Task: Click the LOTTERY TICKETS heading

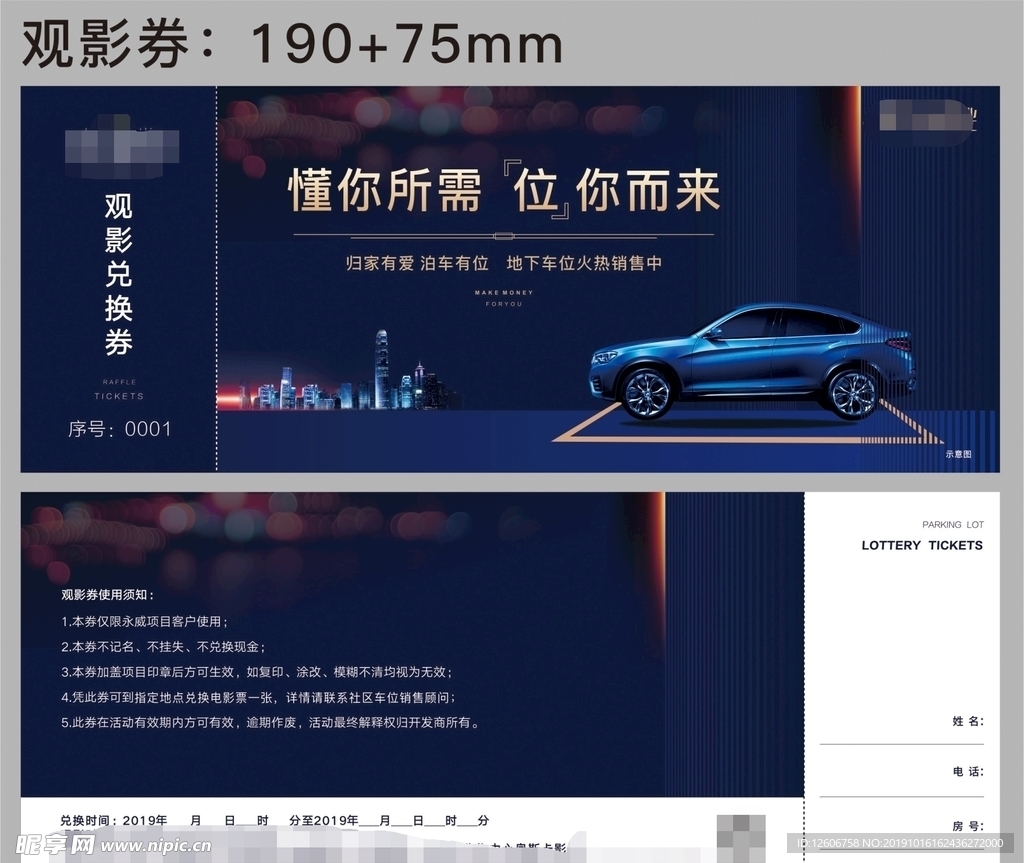Action: pos(921,545)
